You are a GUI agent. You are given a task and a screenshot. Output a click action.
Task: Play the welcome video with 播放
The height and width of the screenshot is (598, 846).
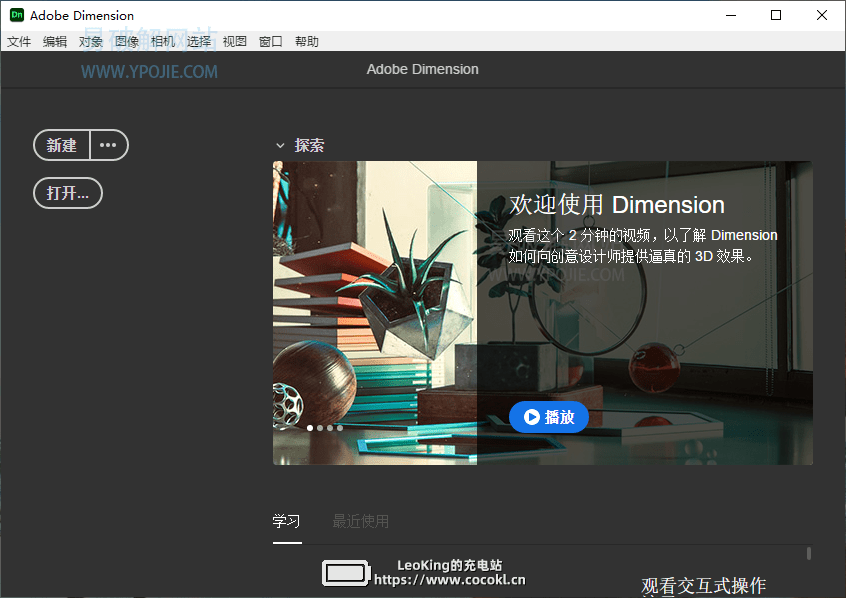tap(549, 417)
